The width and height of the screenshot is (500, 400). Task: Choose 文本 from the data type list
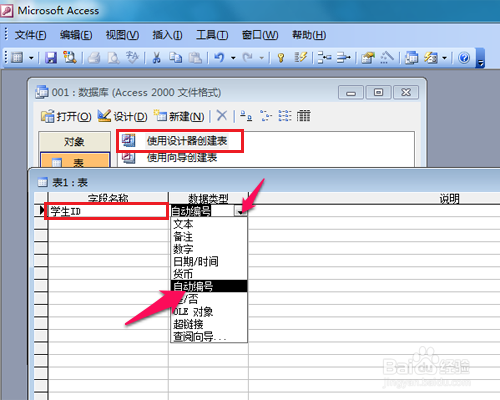coord(209,224)
